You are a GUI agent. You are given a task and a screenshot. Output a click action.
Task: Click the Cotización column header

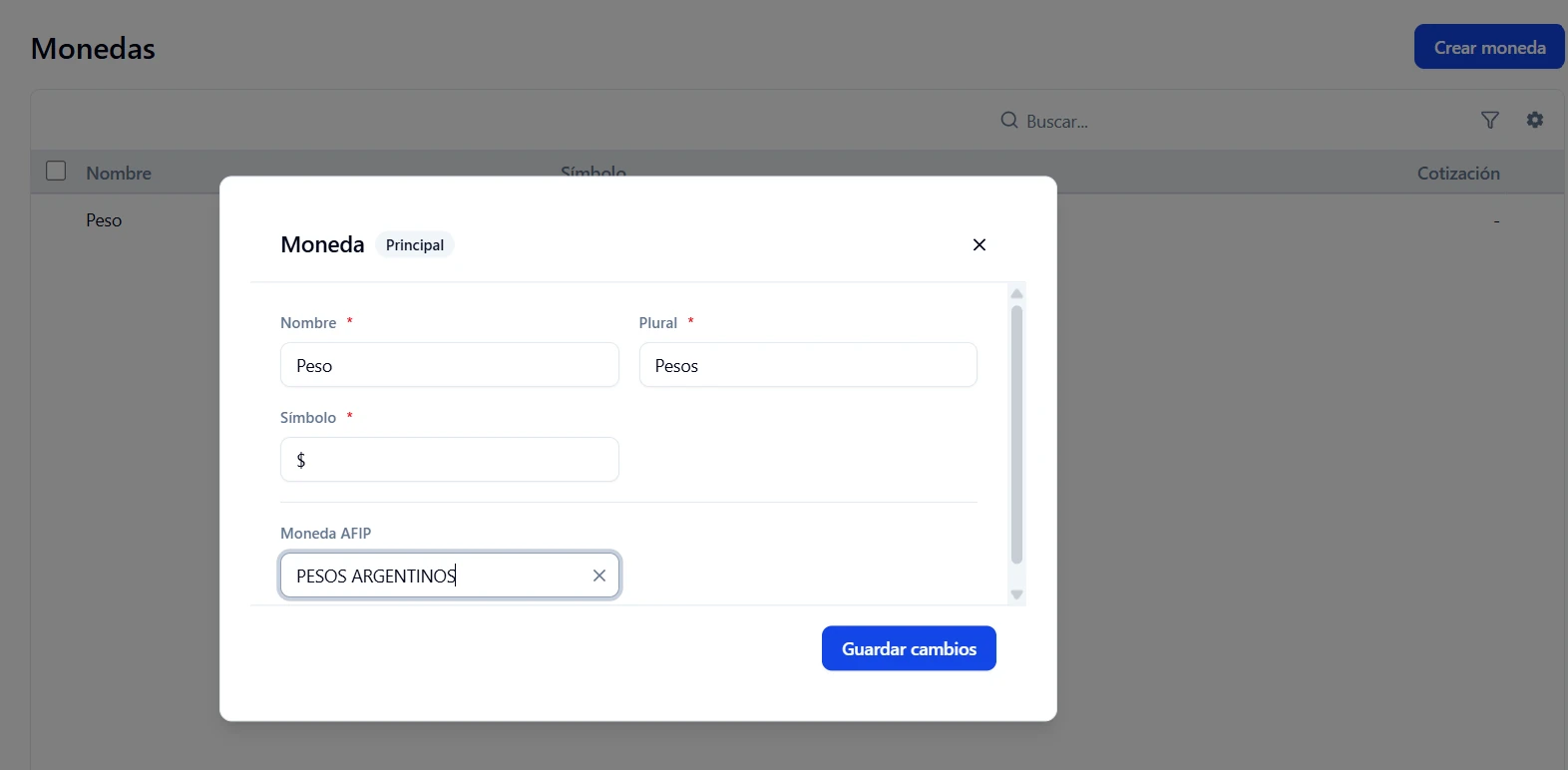pyautogui.click(x=1458, y=174)
